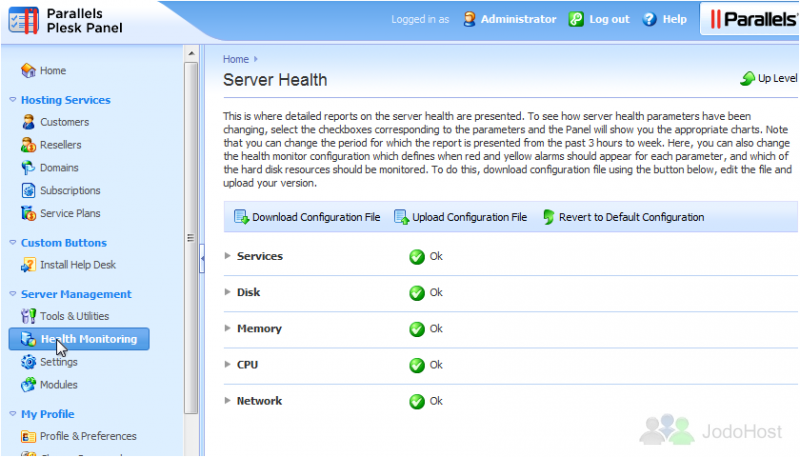Click Upload Configuration File button text
The width and height of the screenshot is (800, 457).
click(469, 217)
